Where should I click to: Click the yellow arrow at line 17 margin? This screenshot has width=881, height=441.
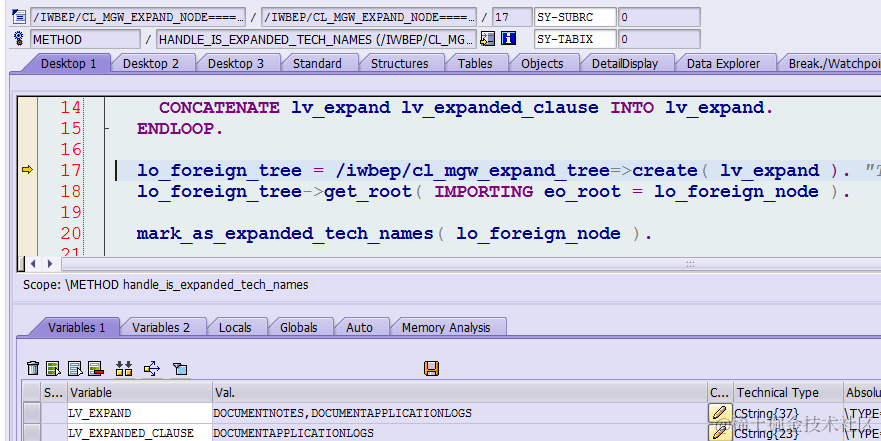[27, 170]
